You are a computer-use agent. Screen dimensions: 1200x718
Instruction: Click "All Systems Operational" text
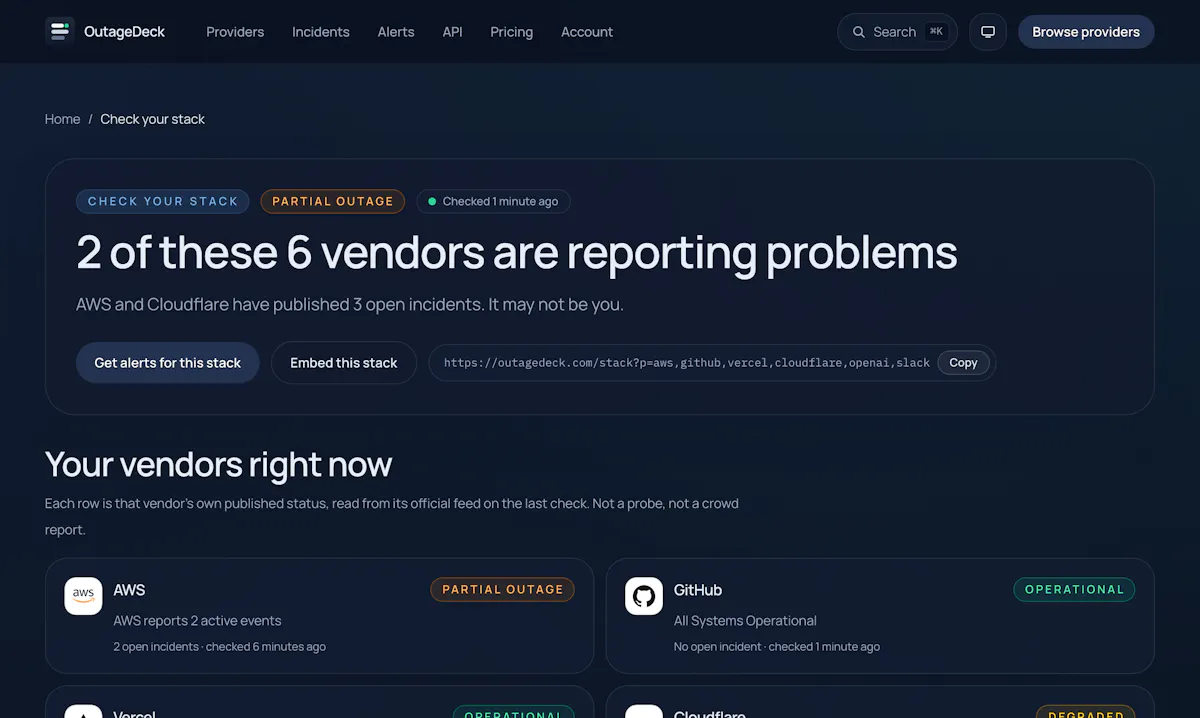(x=745, y=621)
